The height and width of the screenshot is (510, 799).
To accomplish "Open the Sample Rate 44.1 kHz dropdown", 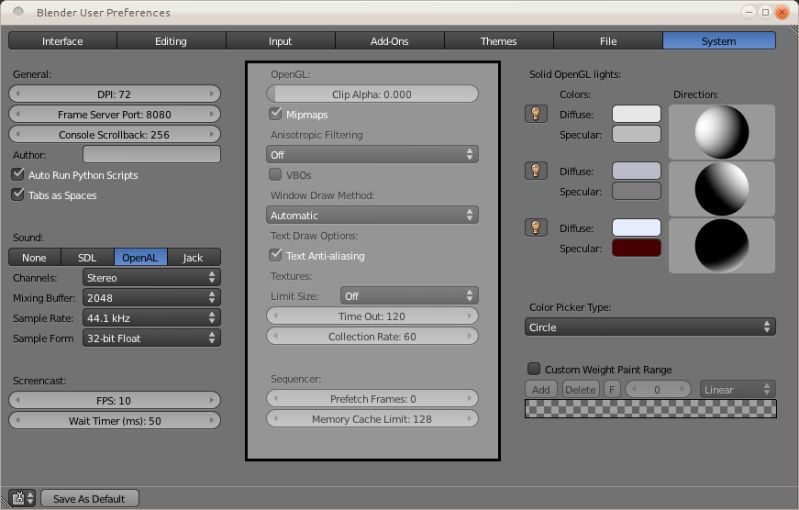I will pos(151,318).
